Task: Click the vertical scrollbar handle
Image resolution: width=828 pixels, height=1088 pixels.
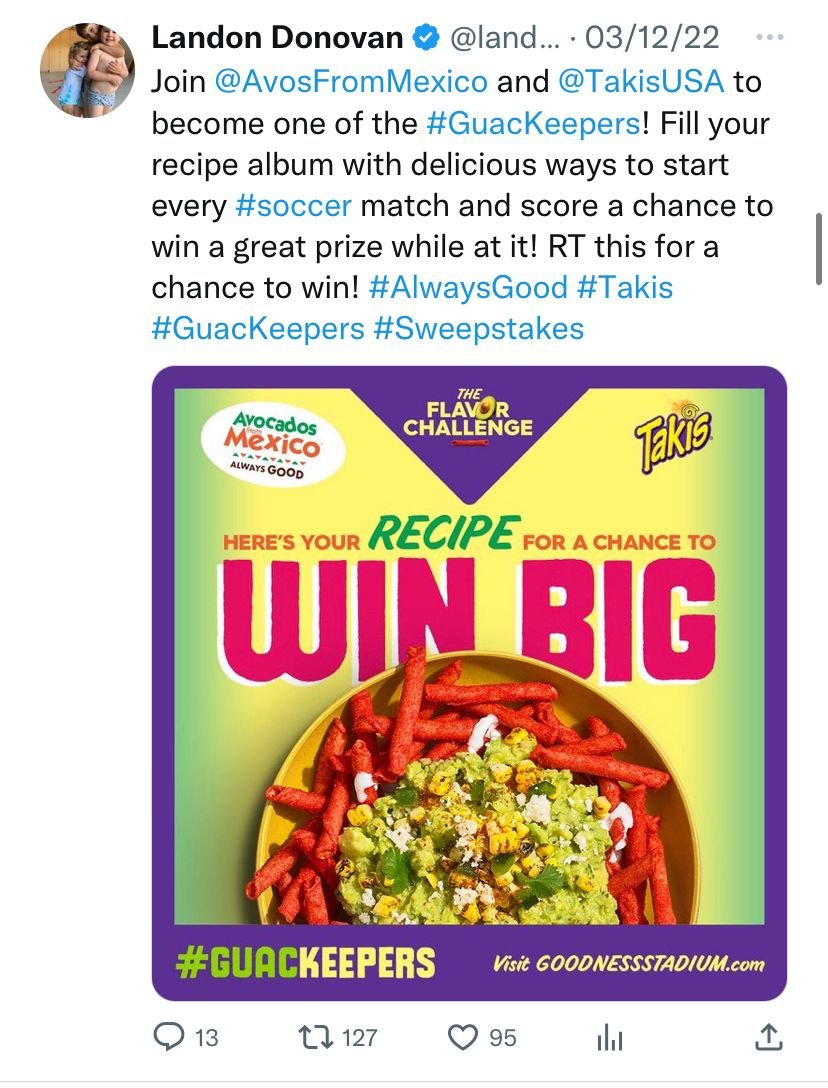Action: pyautogui.click(x=819, y=248)
